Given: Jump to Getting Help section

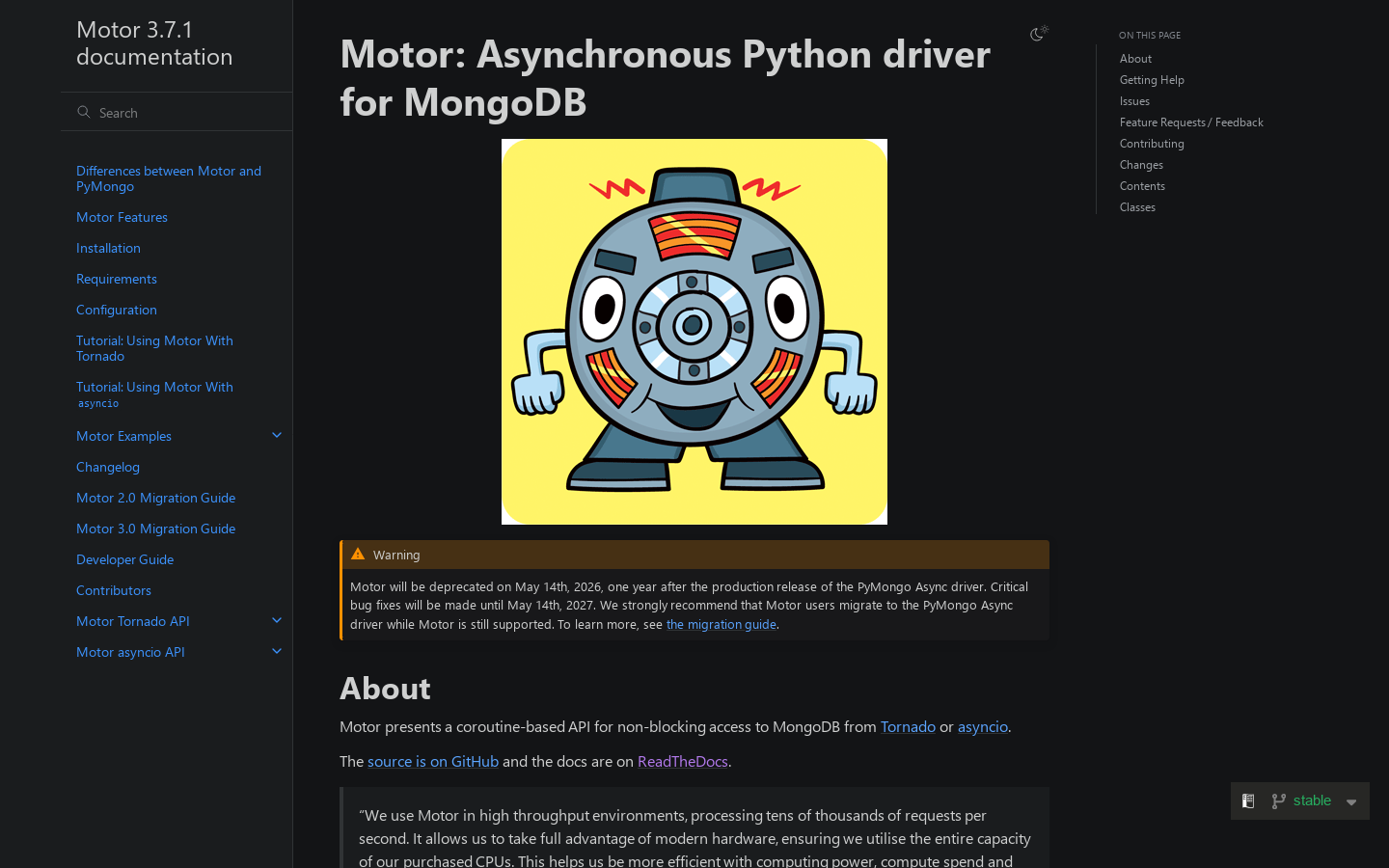Looking at the screenshot, I should [x=1152, y=80].
